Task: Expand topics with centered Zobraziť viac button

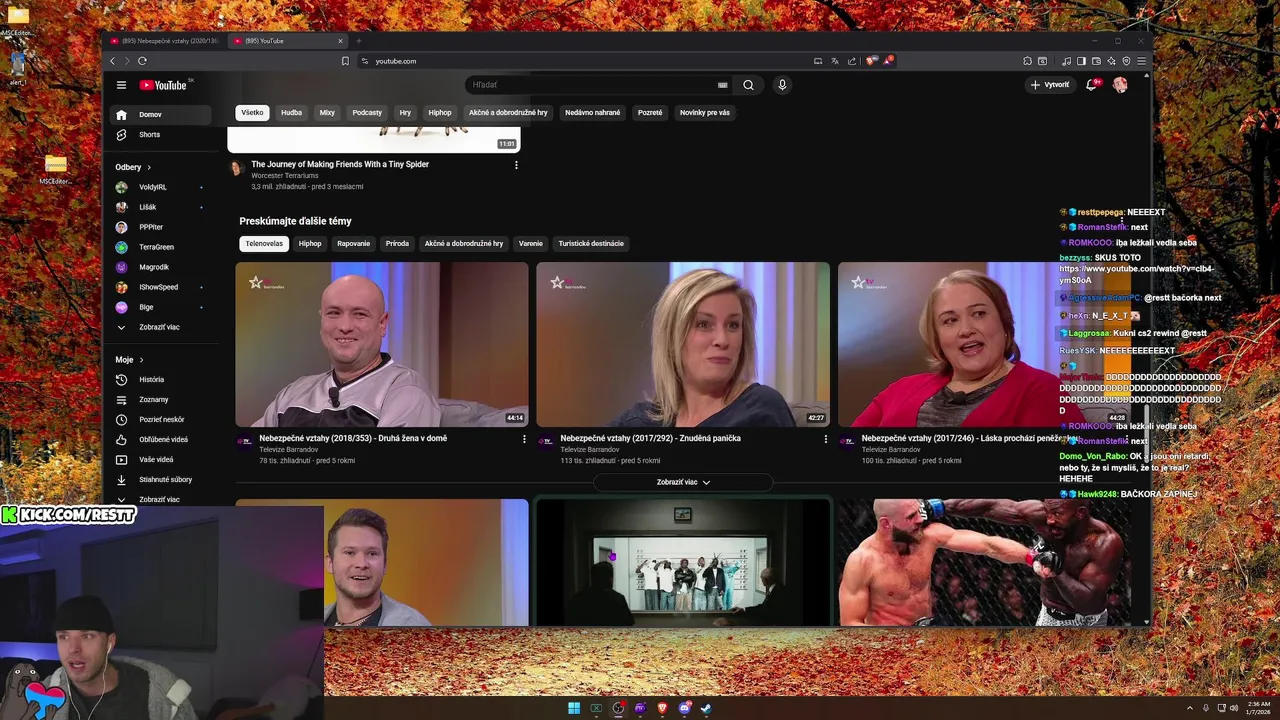Action: 683,482
